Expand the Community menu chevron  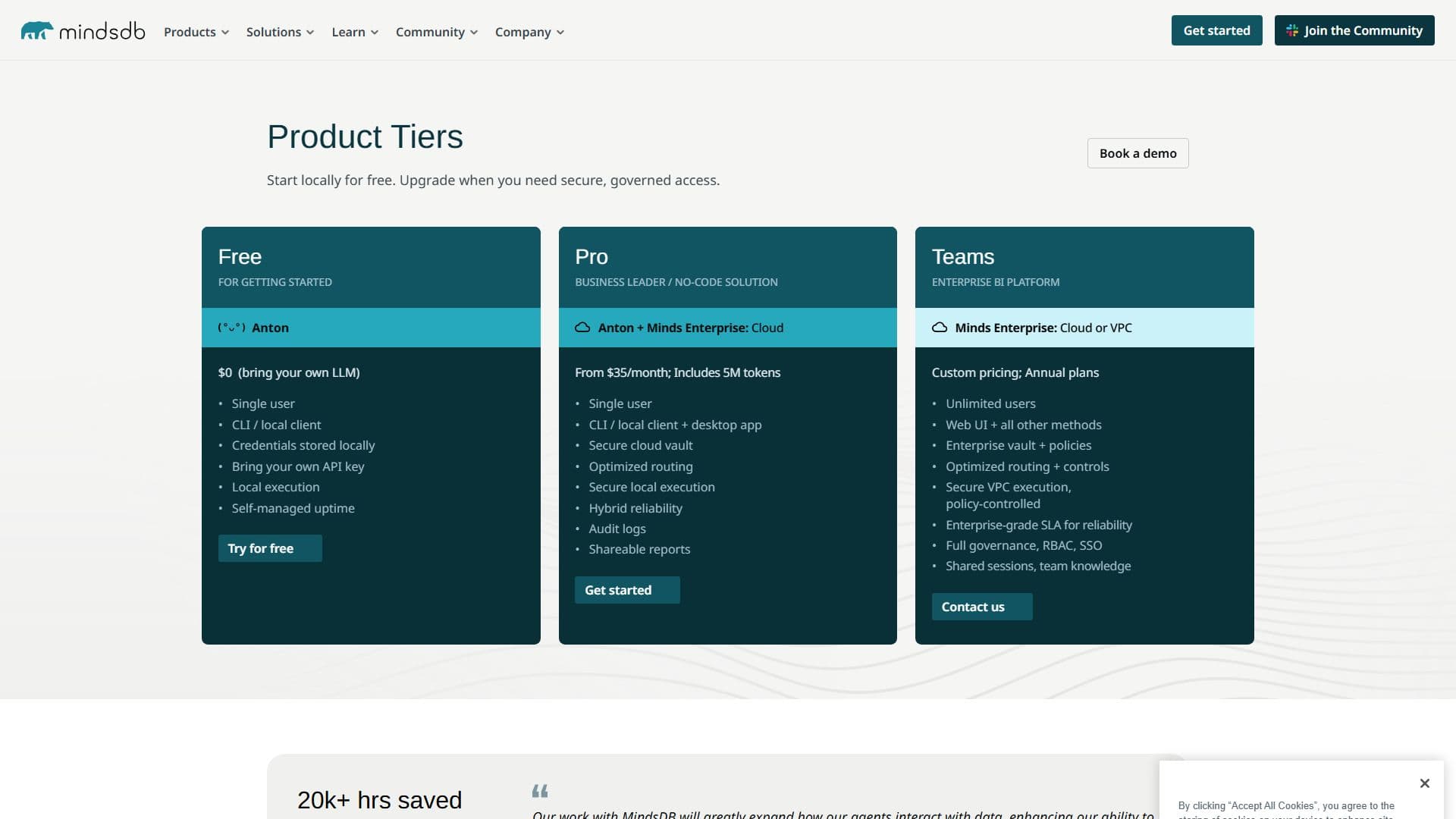point(474,33)
